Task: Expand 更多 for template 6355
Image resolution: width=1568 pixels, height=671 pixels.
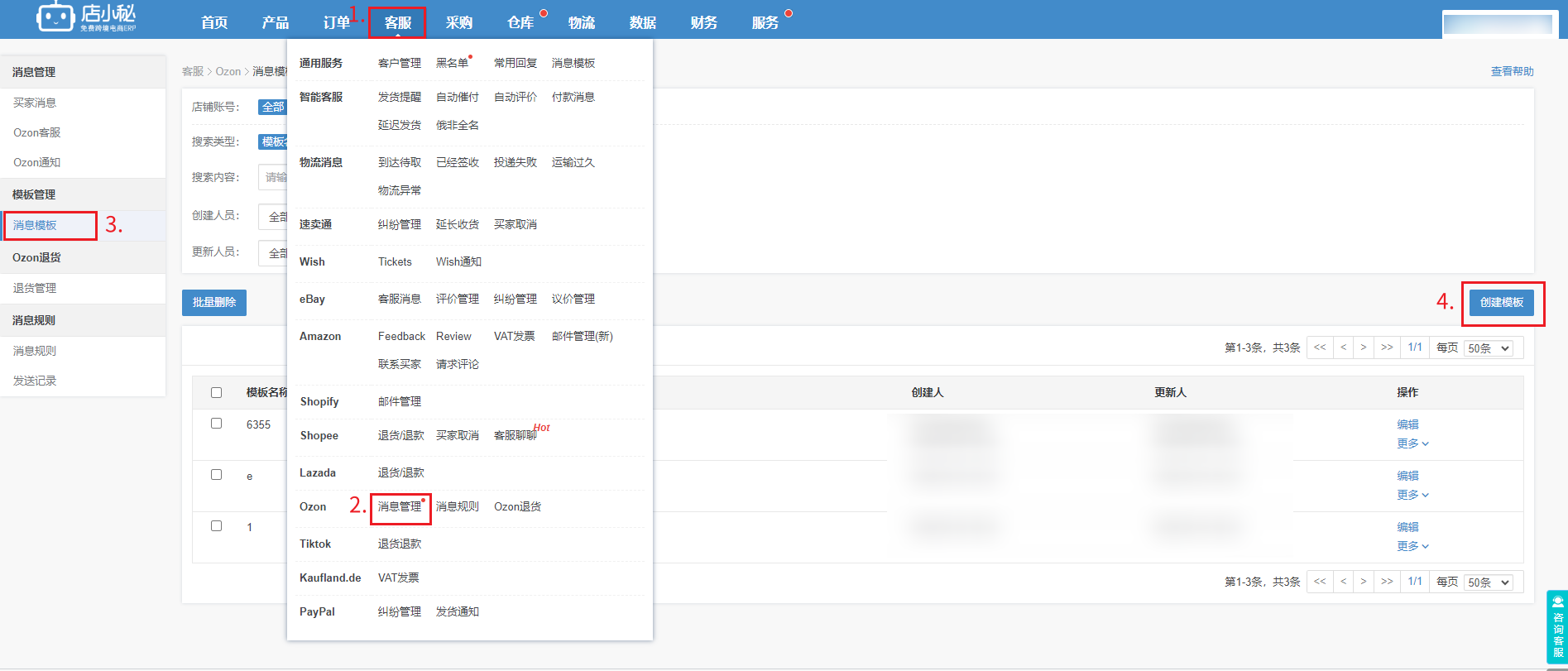Action: click(1412, 443)
